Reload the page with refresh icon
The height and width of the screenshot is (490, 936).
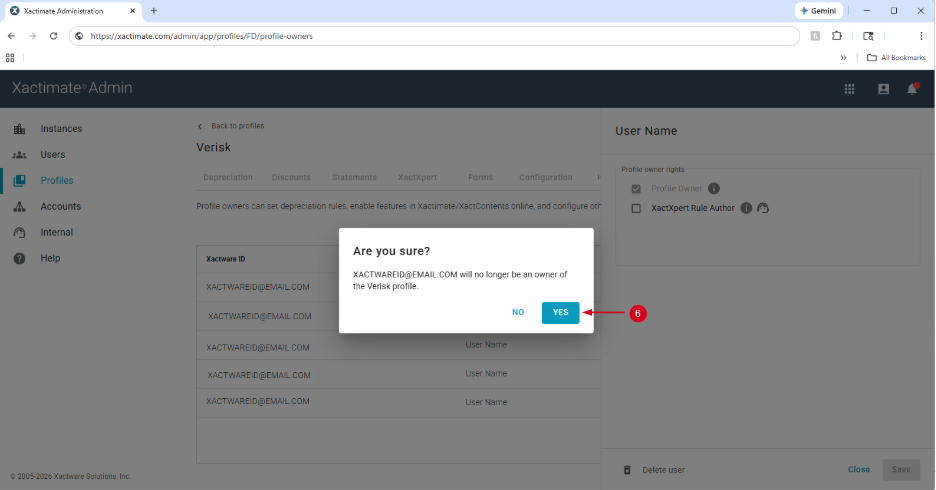click(53, 36)
